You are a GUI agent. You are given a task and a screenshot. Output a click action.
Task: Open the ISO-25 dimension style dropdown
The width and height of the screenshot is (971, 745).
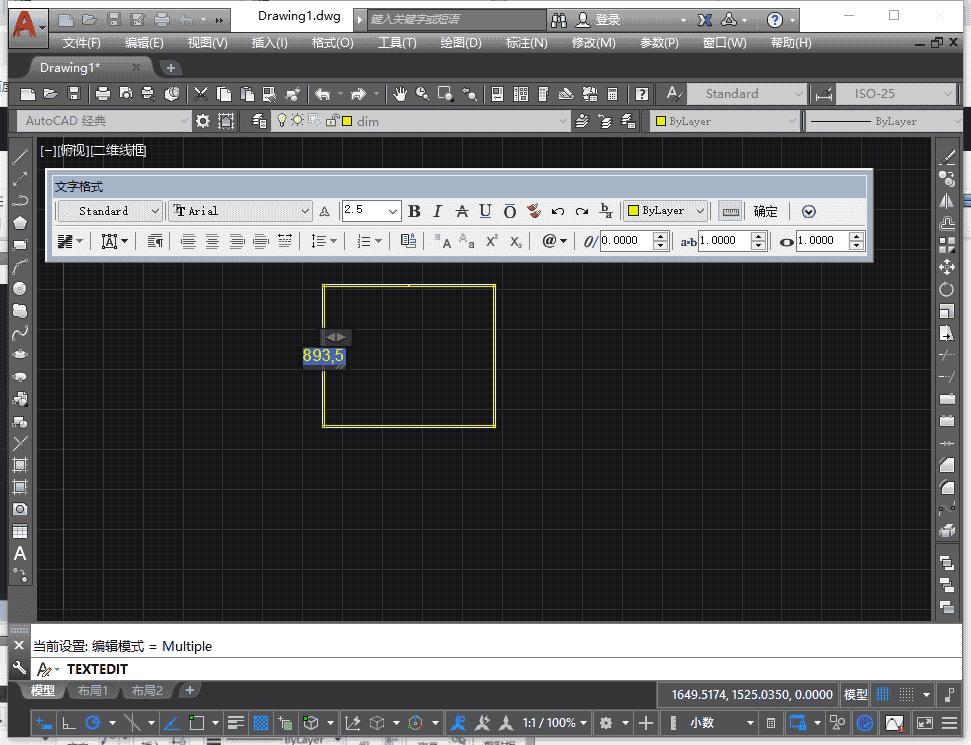point(895,94)
